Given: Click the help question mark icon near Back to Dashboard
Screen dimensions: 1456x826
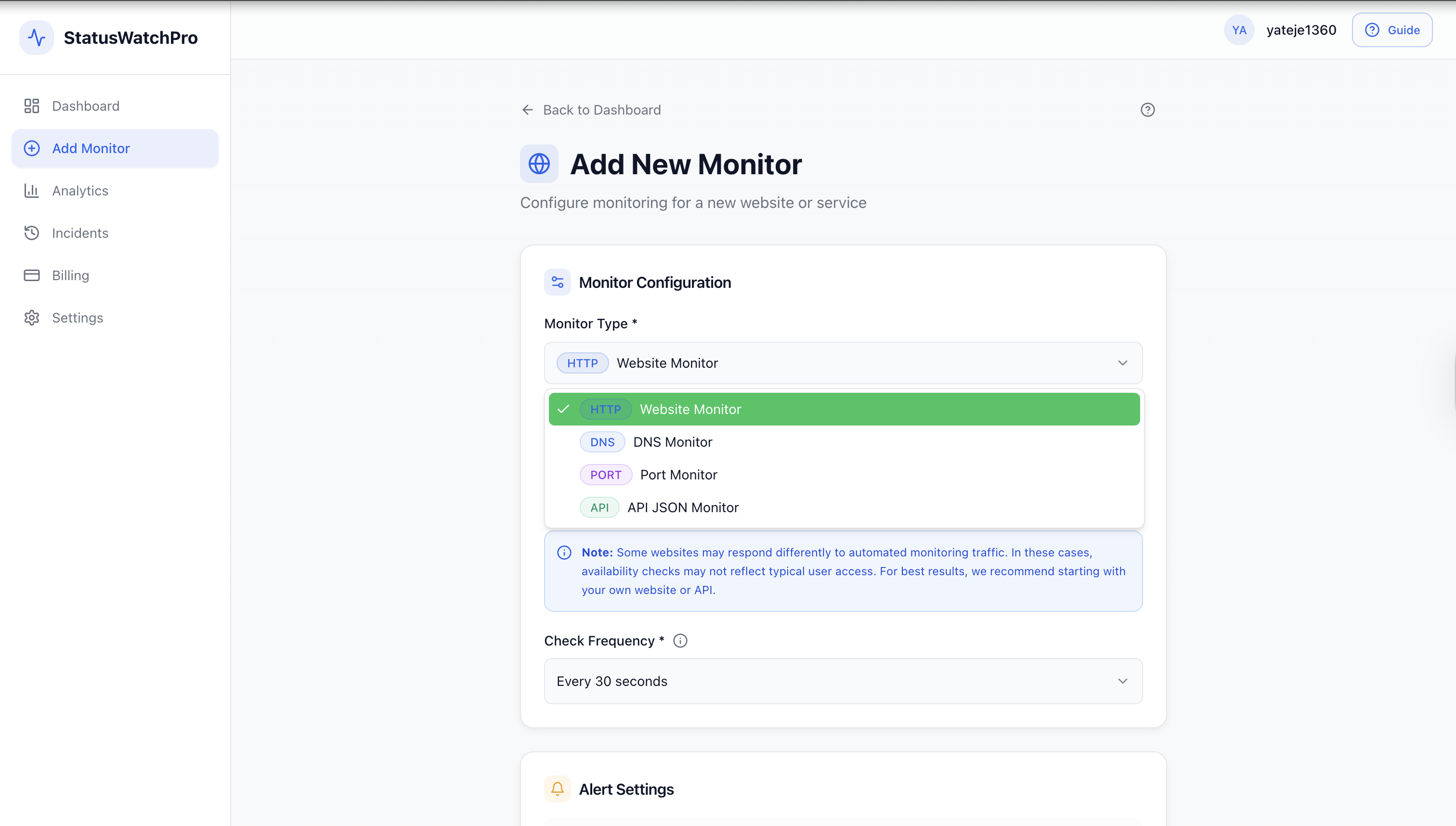Looking at the screenshot, I should tap(1147, 110).
